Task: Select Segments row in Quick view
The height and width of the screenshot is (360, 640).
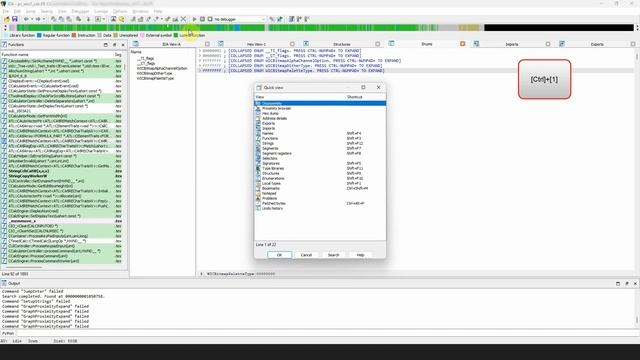Action: (320, 148)
